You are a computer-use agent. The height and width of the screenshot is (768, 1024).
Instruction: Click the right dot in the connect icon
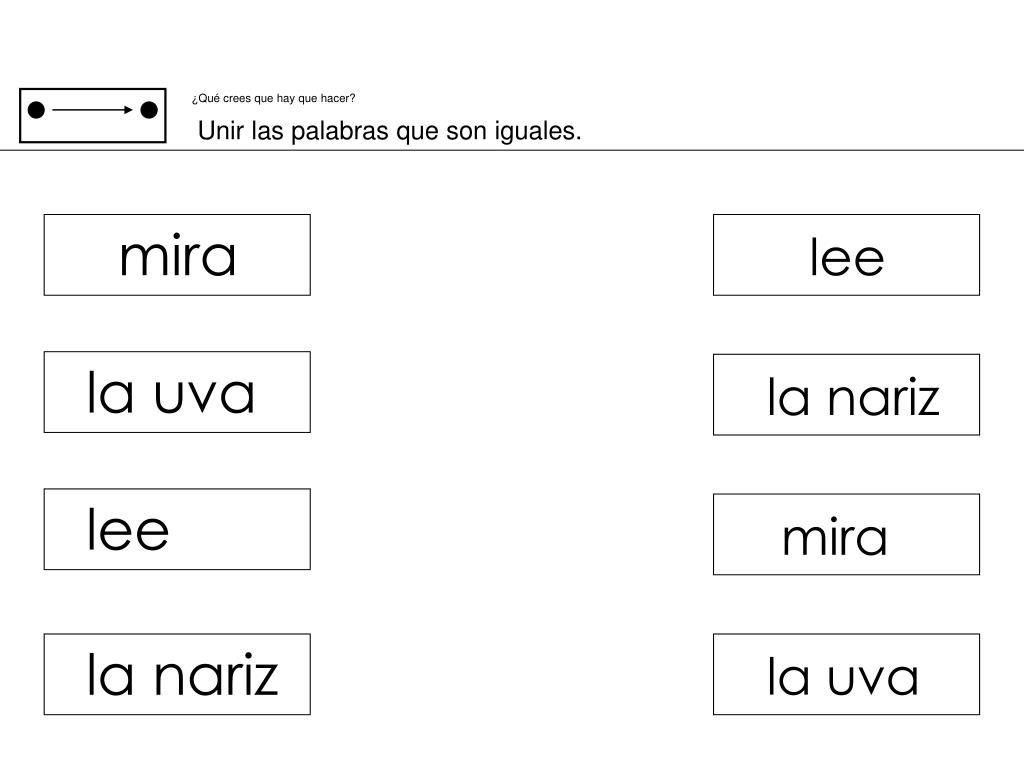tap(149, 110)
